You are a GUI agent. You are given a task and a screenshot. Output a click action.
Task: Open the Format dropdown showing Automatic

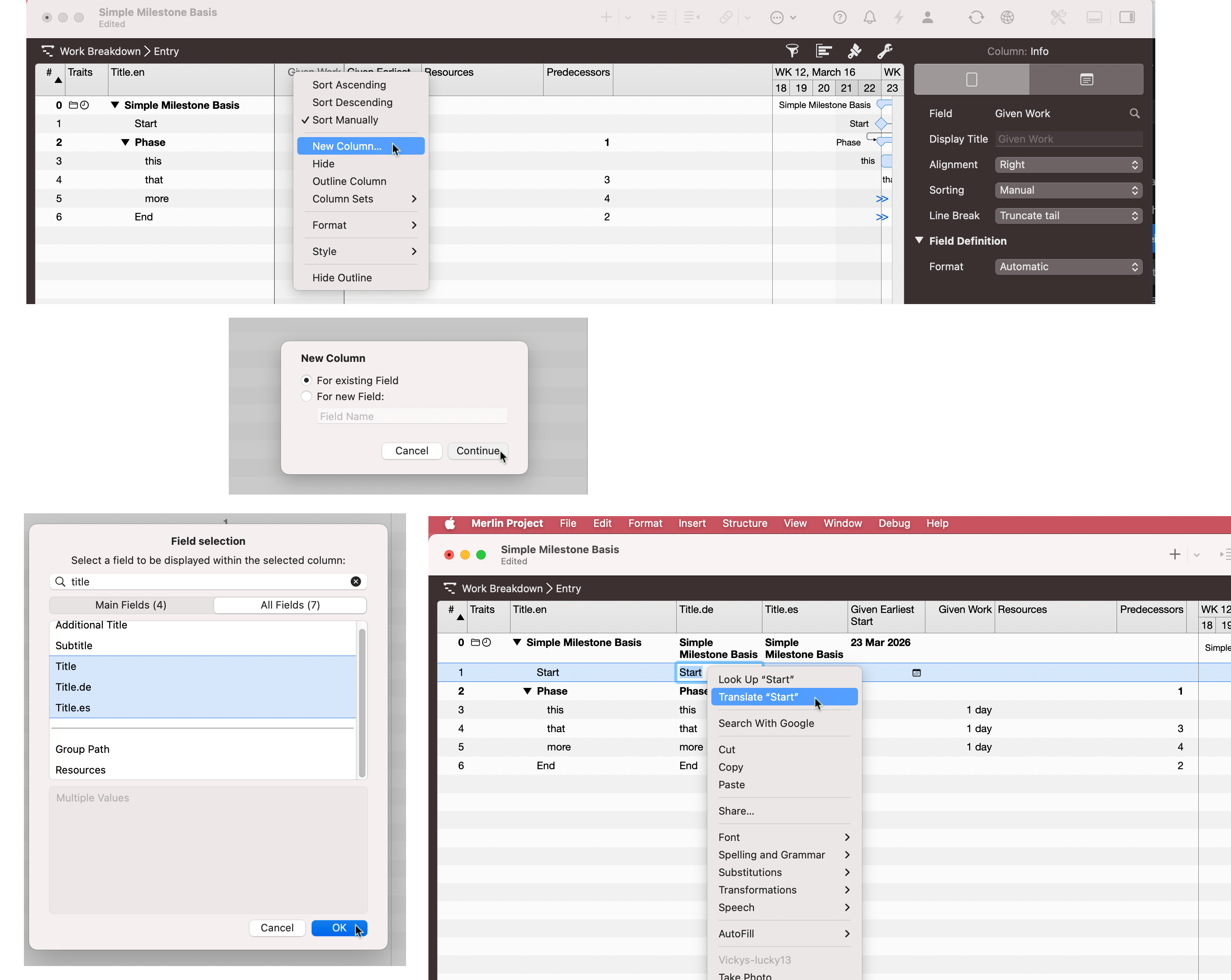[1068, 267]
